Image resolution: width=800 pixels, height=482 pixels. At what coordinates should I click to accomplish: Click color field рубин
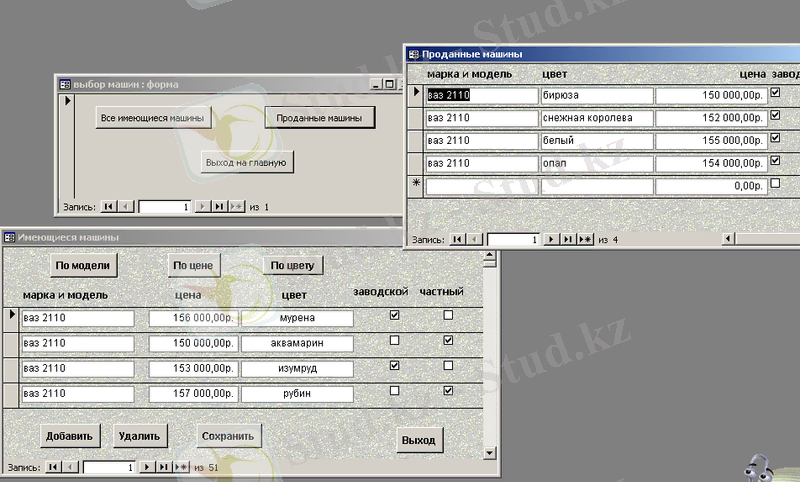tap(297, 394)
